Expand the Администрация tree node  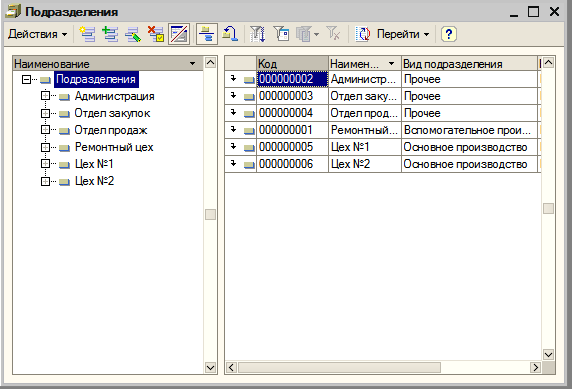click(x=45, y=96)
